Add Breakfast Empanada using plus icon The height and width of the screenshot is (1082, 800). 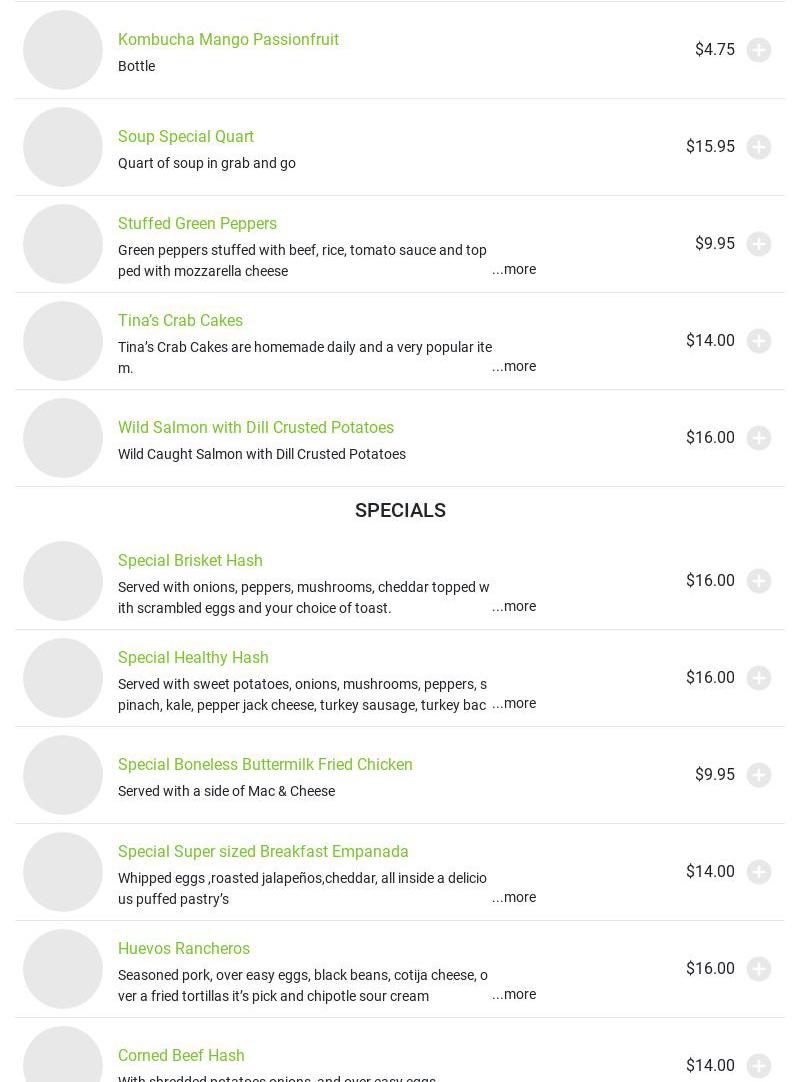[x=759, y=872]
